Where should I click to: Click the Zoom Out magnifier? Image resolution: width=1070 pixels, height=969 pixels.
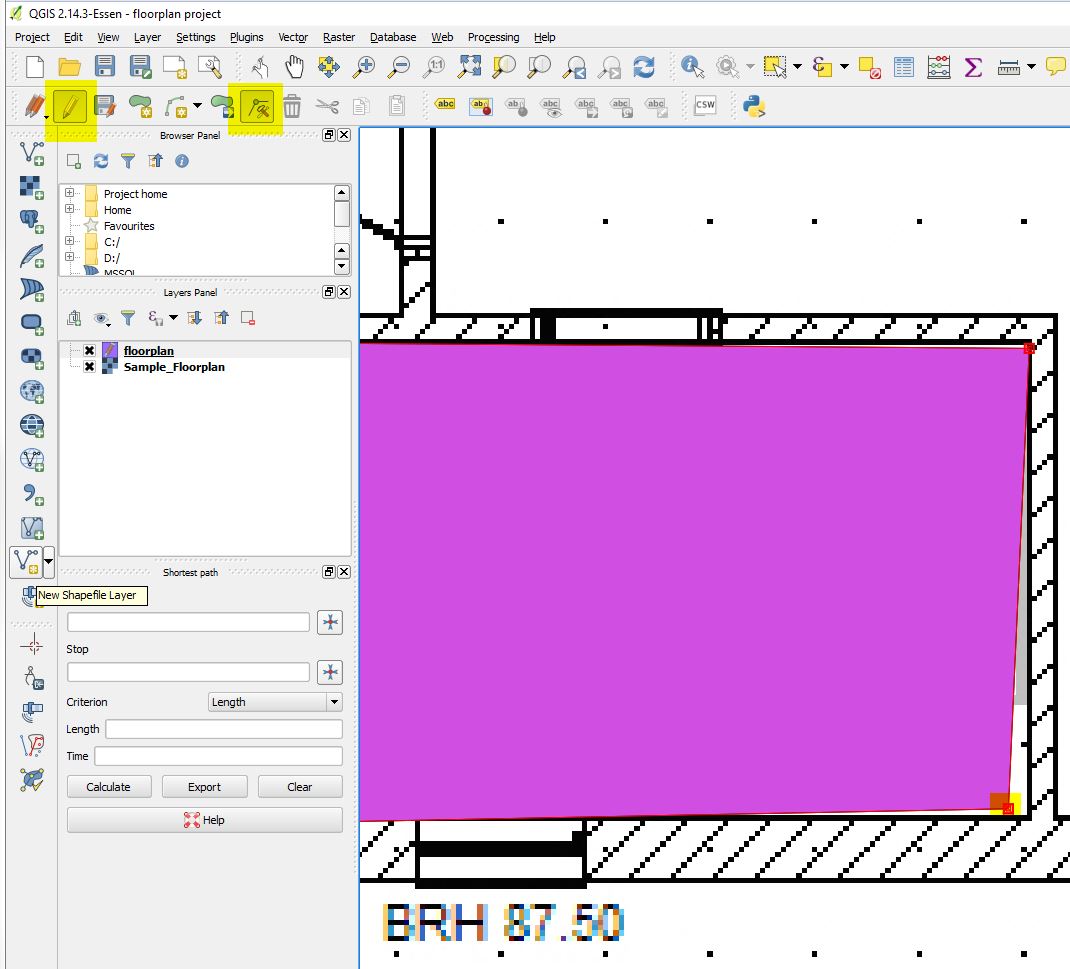[x=399, y=66]
